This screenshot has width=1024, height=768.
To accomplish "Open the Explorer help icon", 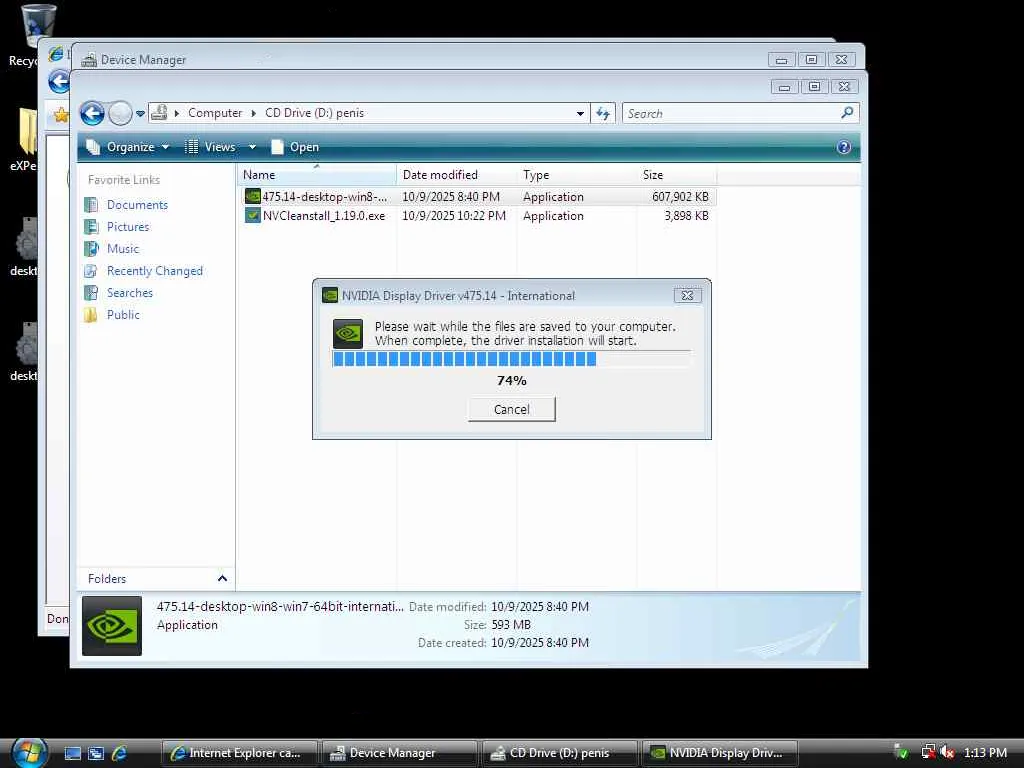I will pyautogui.click(x=843, y=147).
